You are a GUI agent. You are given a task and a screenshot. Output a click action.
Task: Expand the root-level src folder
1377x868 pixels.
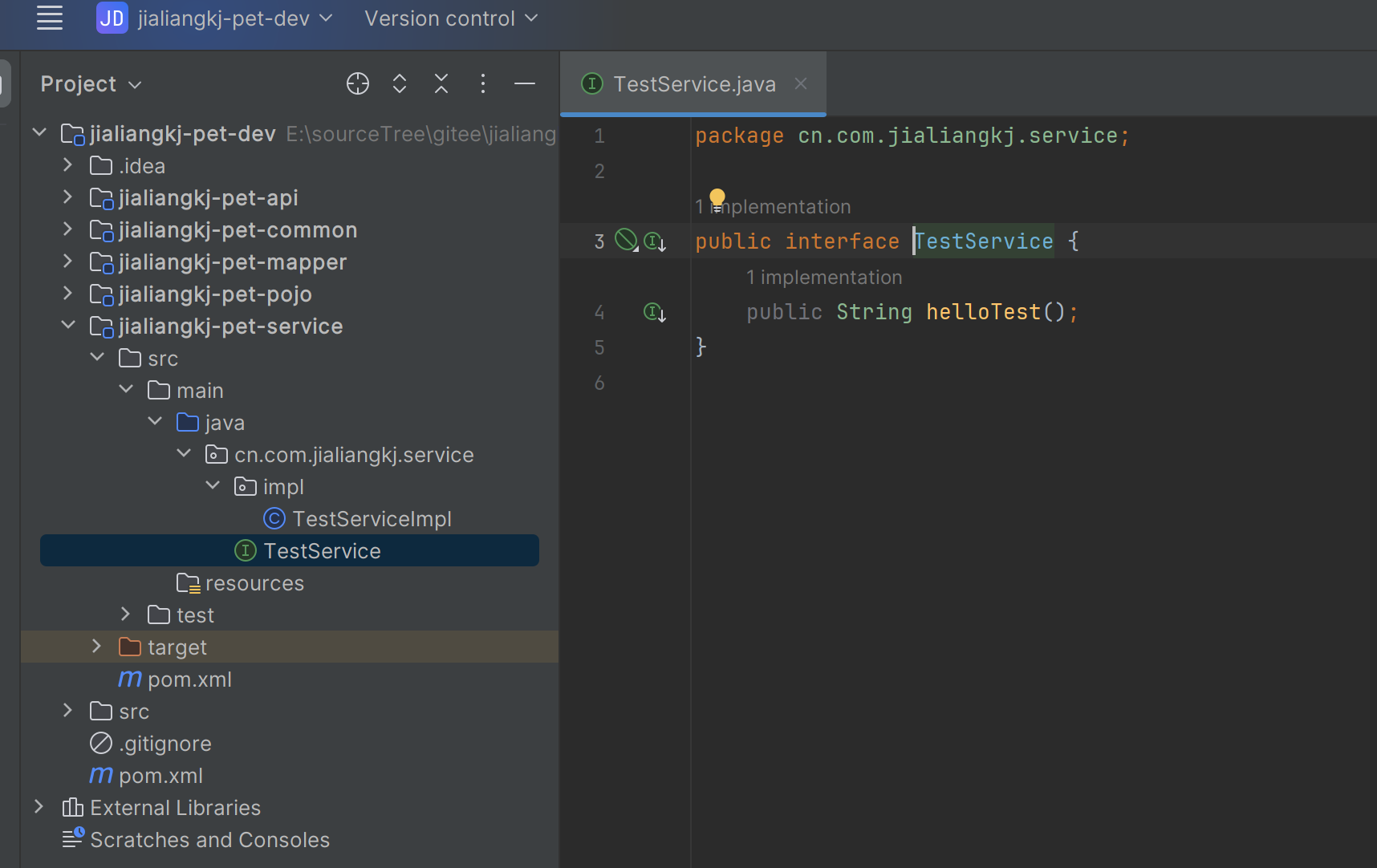(x=68, y=710)
